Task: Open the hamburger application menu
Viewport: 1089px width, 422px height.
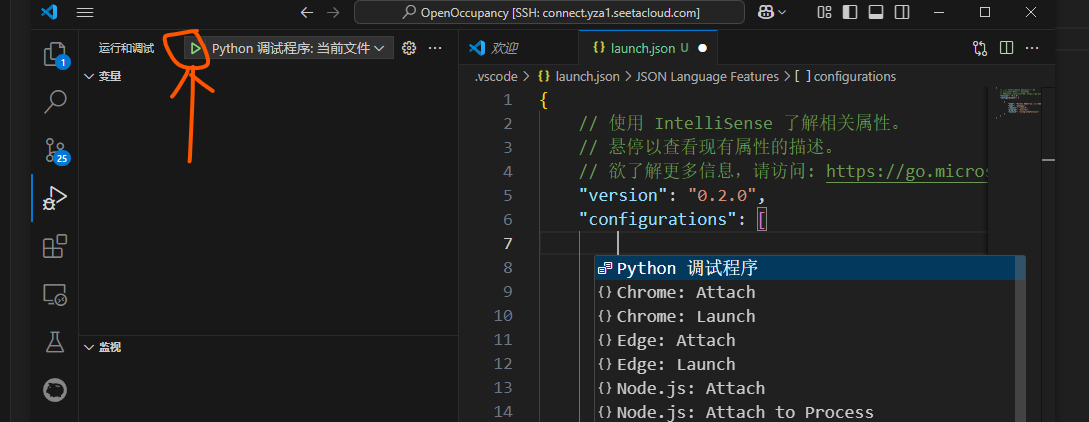Action: 85,12
